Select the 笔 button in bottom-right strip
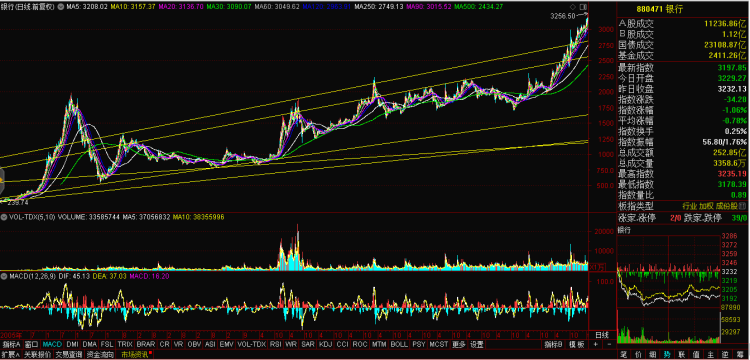Screen dimensions: 750x360 624,354
